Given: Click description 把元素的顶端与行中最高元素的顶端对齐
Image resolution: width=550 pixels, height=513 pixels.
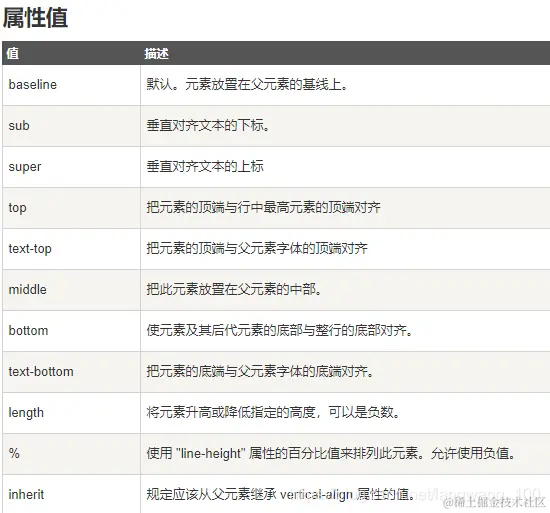Looking at the screenshot, I should click(x=263, y=208).
